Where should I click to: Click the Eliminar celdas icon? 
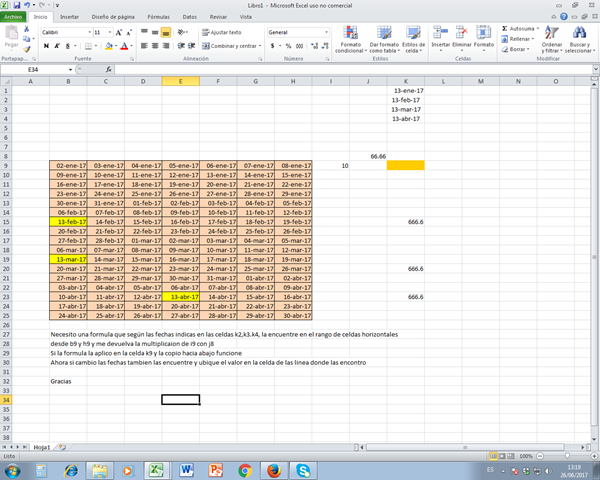[462, 34]
